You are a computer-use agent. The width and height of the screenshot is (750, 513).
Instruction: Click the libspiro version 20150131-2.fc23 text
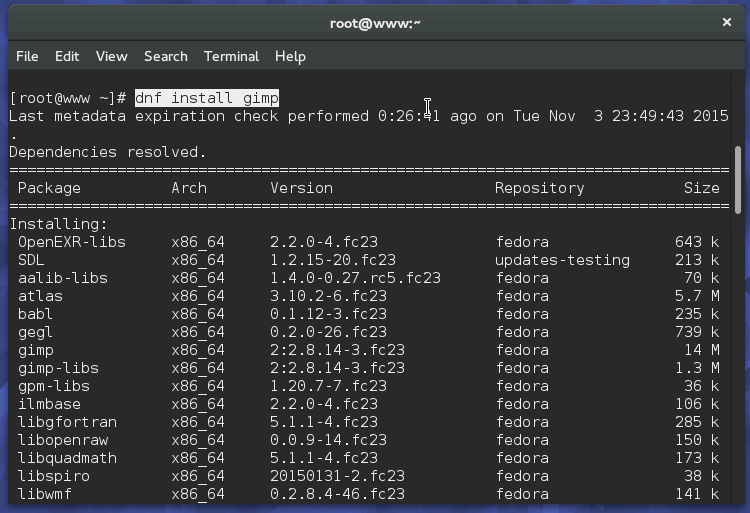click(x=337, y=476)
